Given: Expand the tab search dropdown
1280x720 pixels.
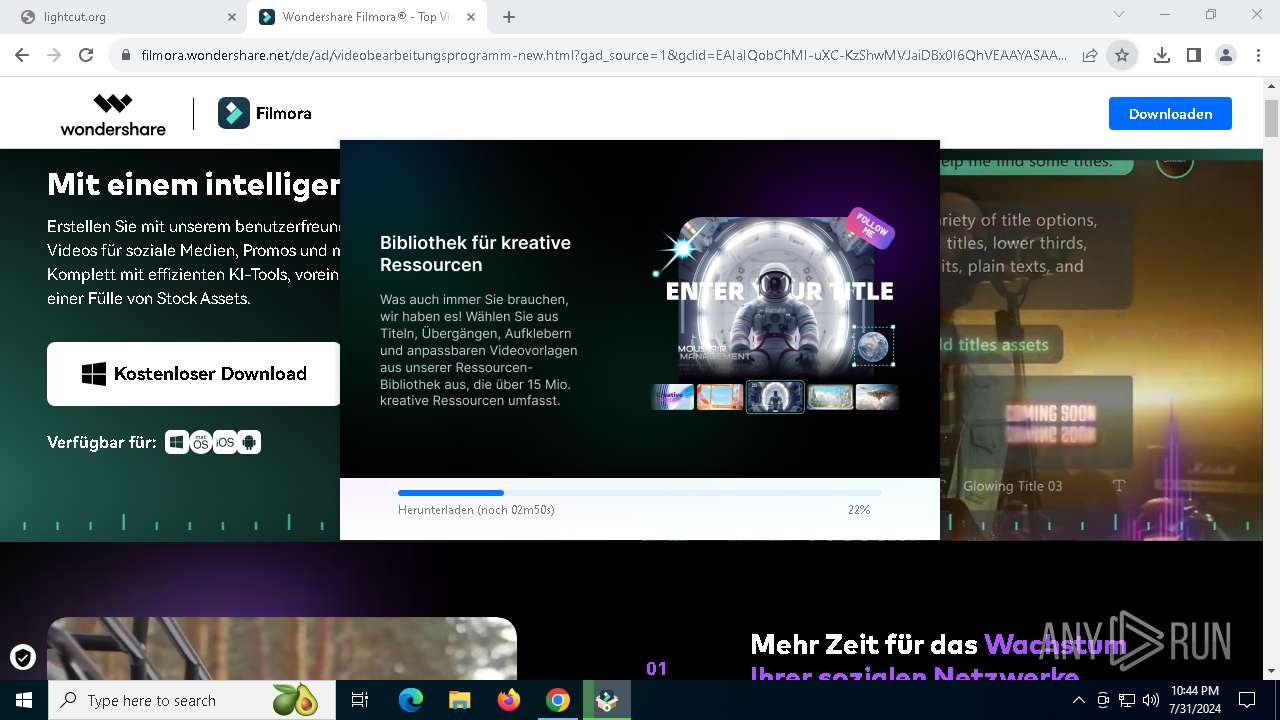Looking at the screenshot, I should pos(1119,15).
